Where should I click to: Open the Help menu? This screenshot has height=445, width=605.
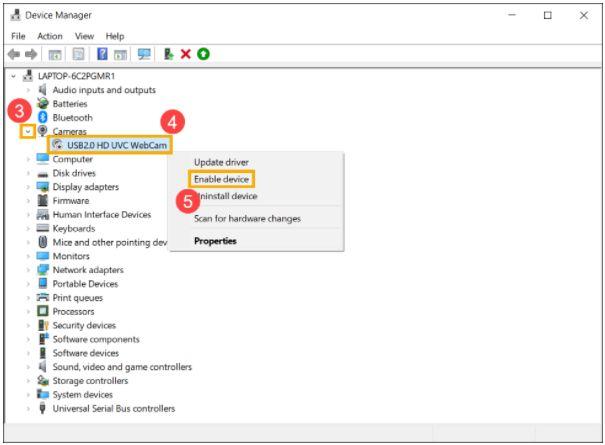click(115, 36)
